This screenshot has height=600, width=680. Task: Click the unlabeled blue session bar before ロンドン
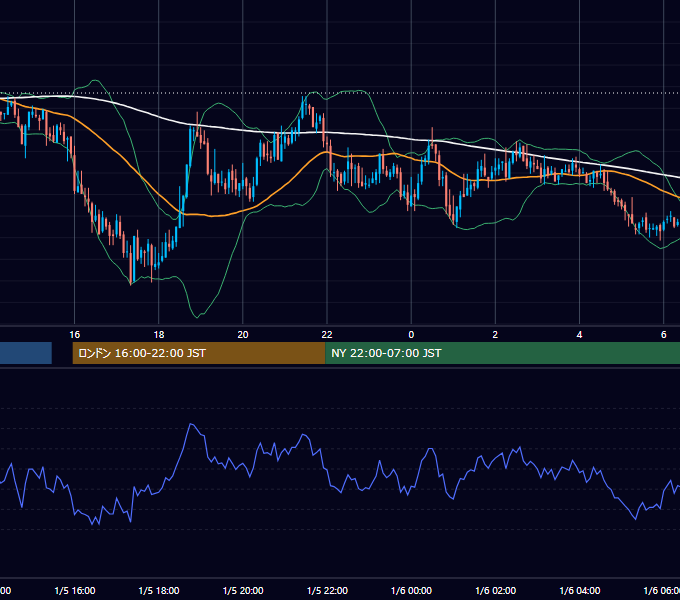(x=26, y=353)
